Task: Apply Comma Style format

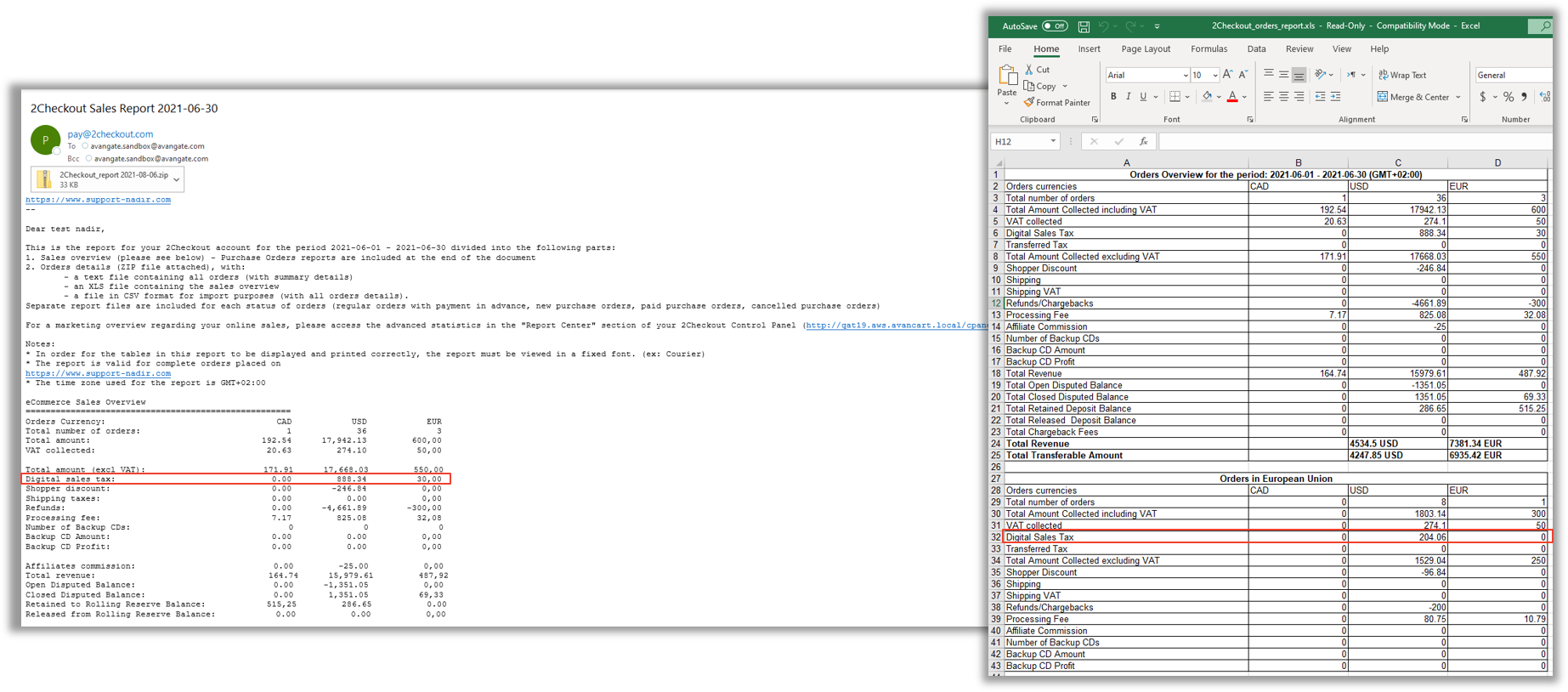Action: point(1525,97)
